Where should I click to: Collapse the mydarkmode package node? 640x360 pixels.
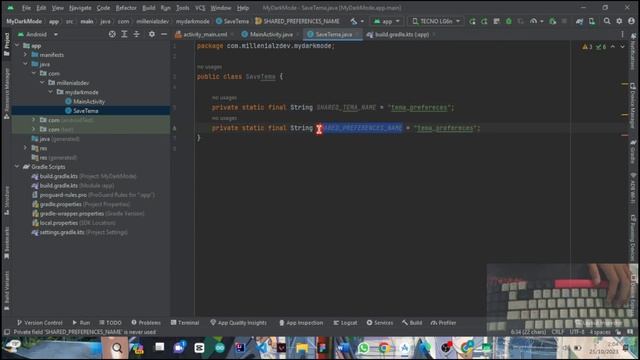pos(51,92)
